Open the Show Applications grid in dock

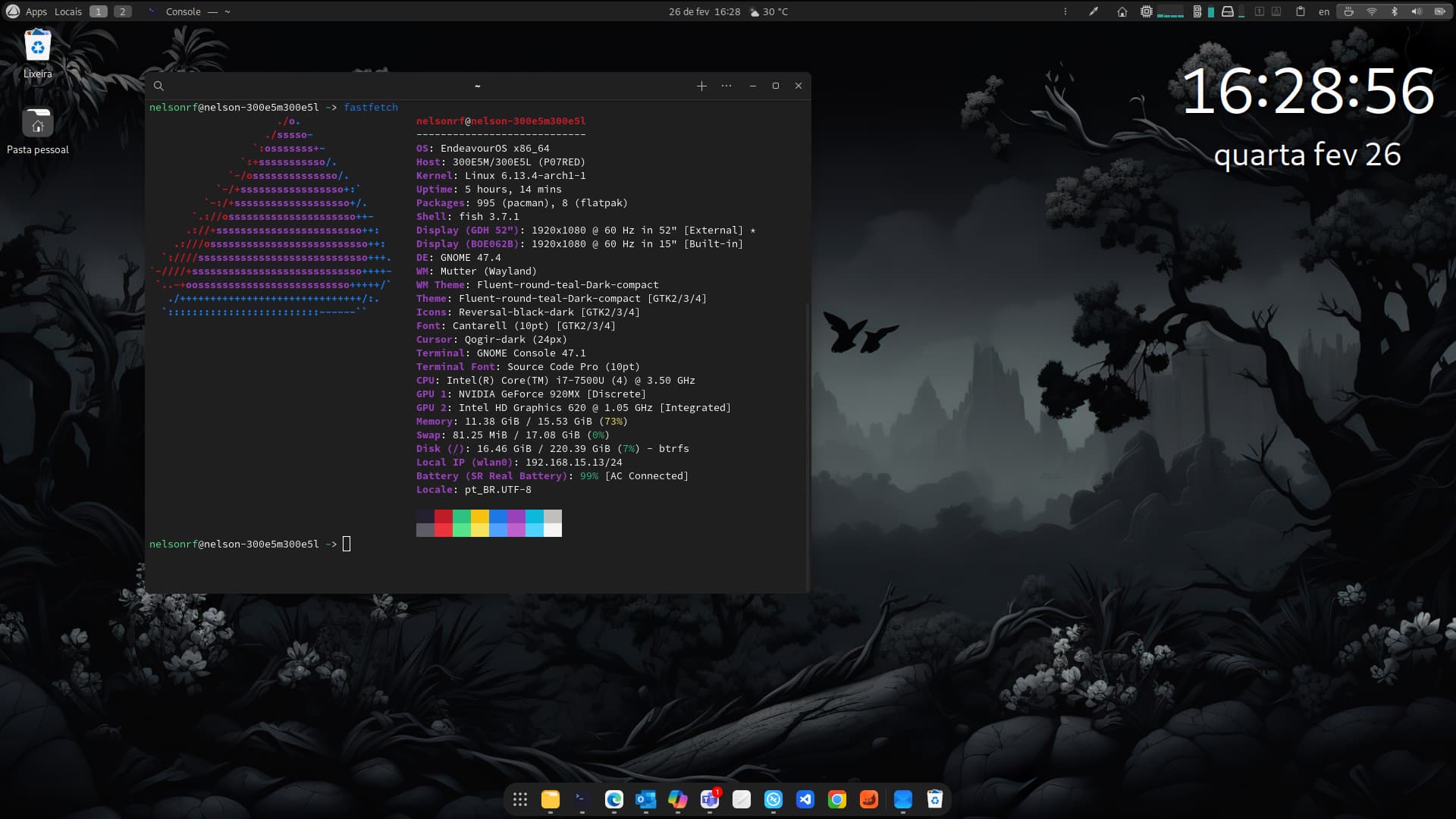519,799
